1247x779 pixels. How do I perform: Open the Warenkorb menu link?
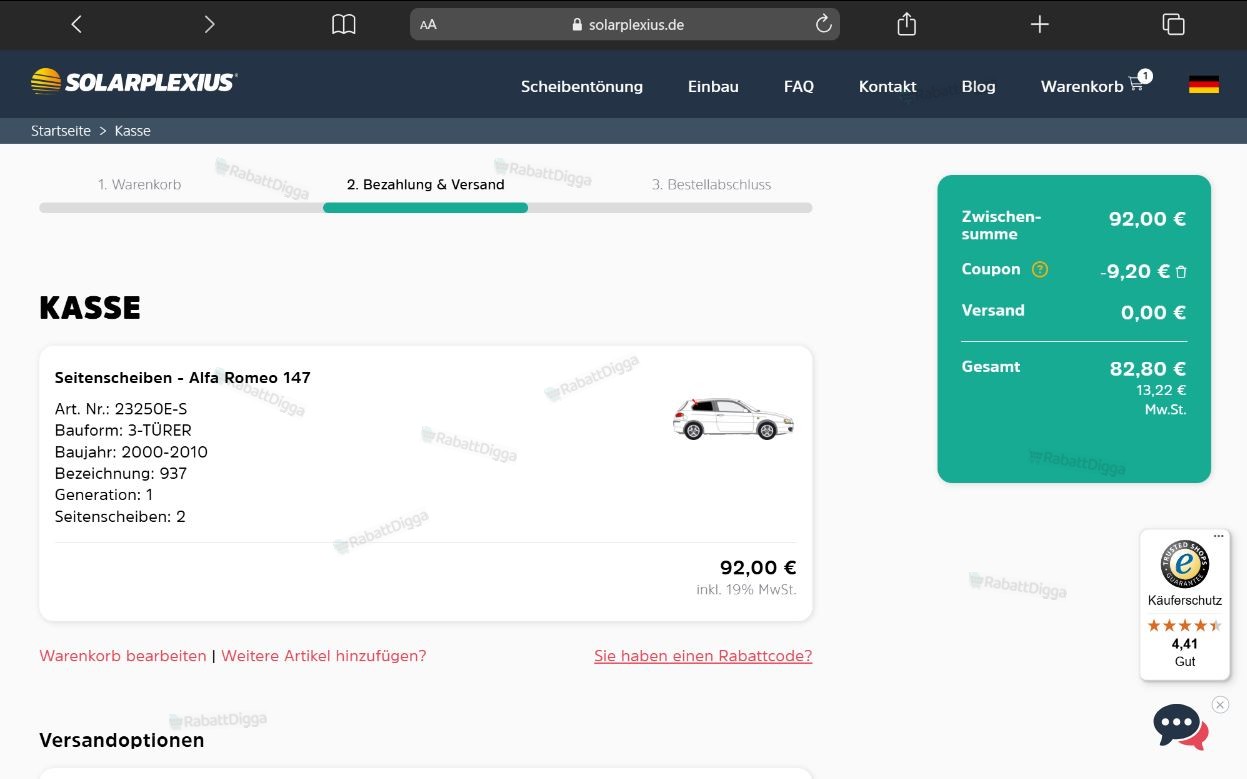[x=1082, y=86]
